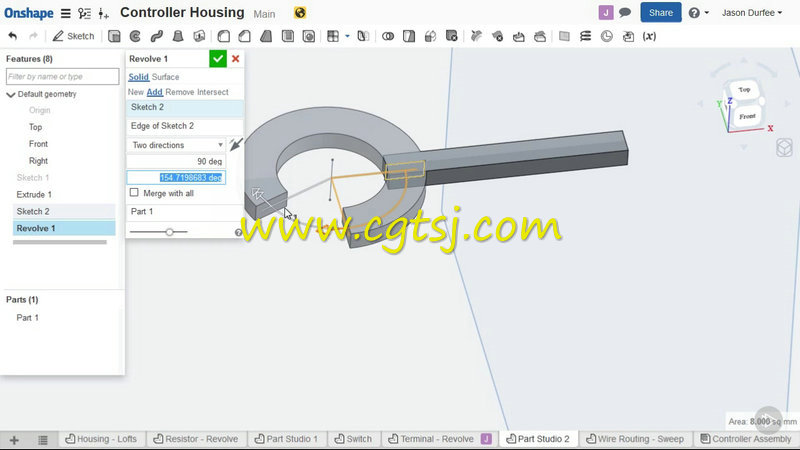
Task: Select the Mirror tool icon
Action: [363, 36]
